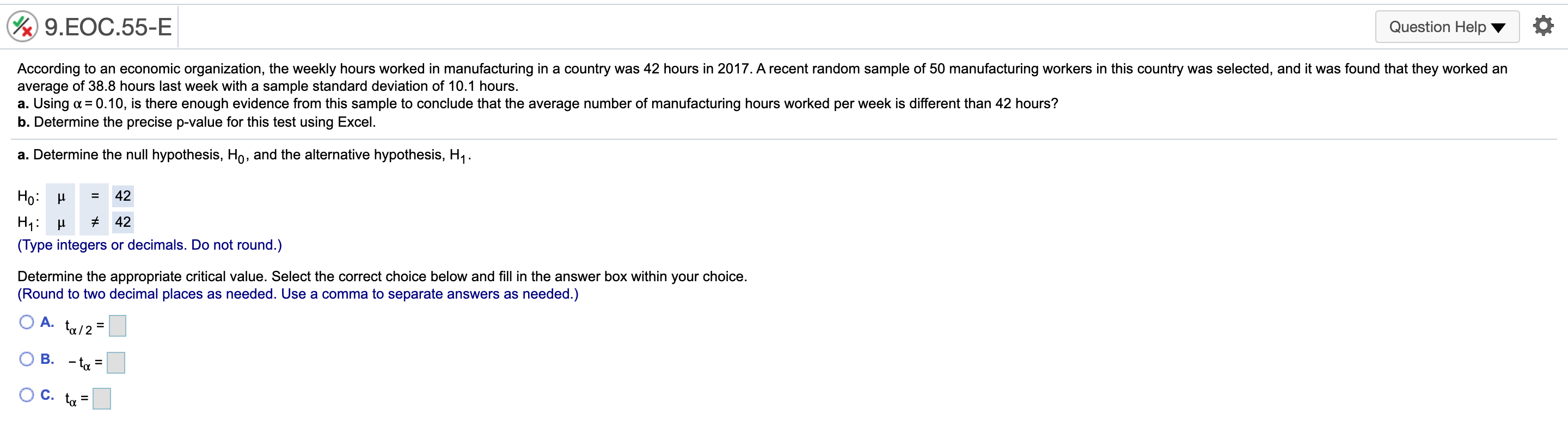
Task: Click the Question Help dropdown arrow
Action: tap(1499, 27)
